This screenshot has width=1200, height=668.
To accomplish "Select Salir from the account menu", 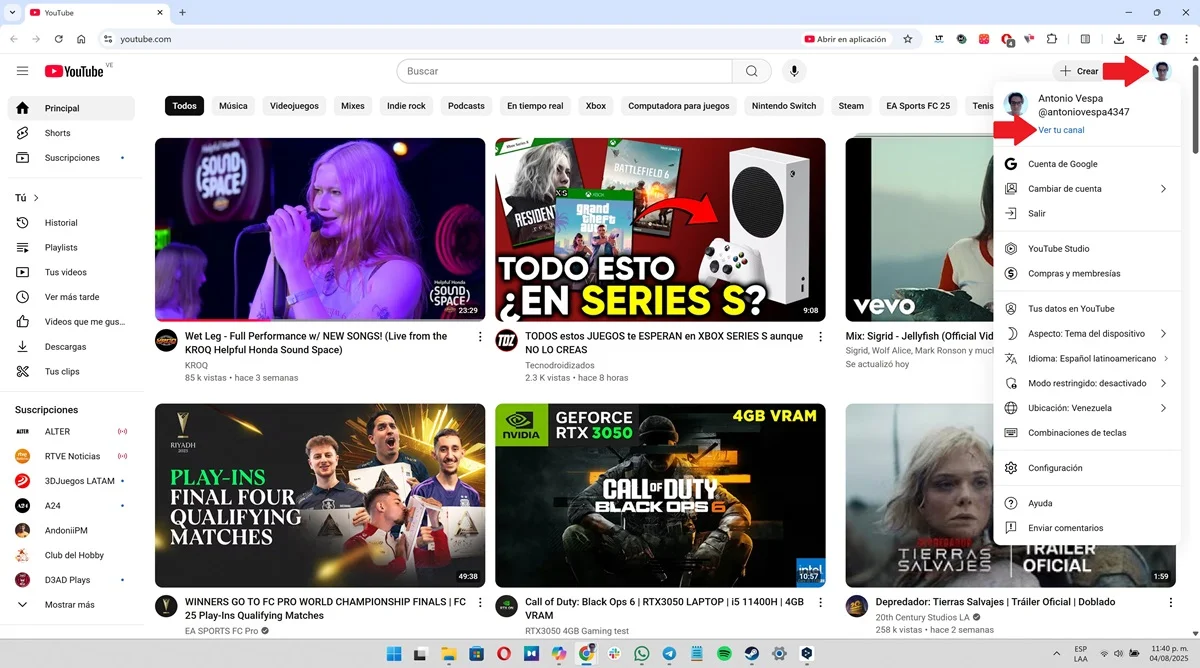I will click(x=1036, y=213).
